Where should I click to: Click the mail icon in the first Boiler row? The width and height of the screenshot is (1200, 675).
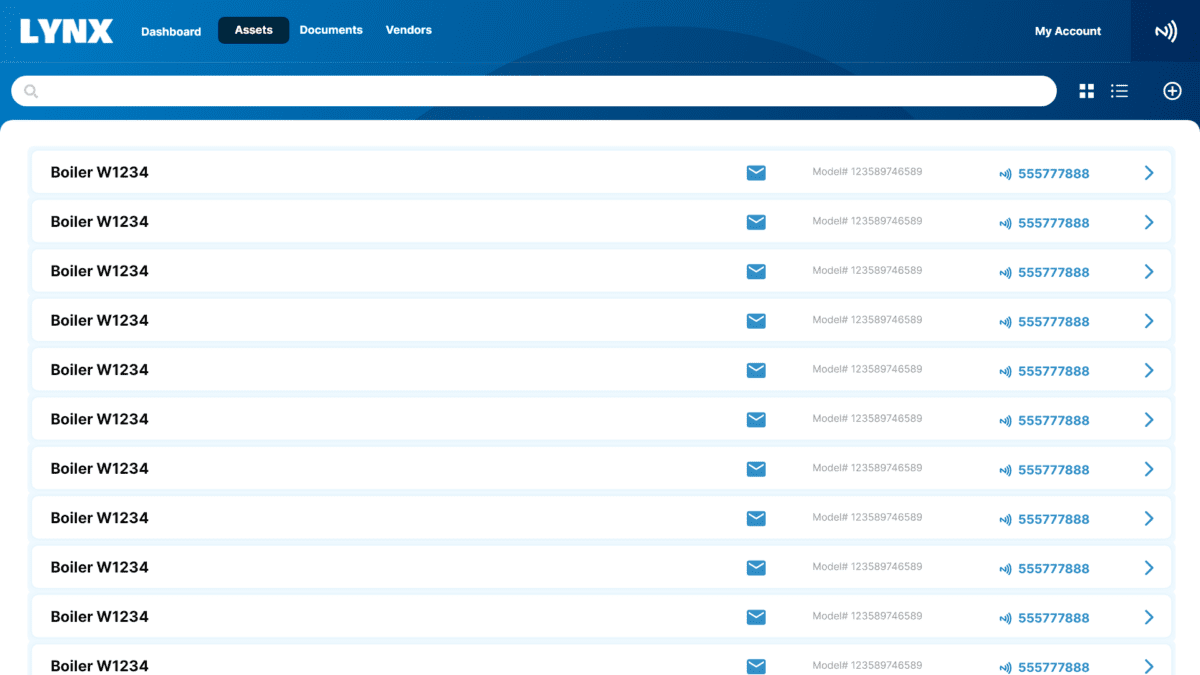(x=756, y=173)
